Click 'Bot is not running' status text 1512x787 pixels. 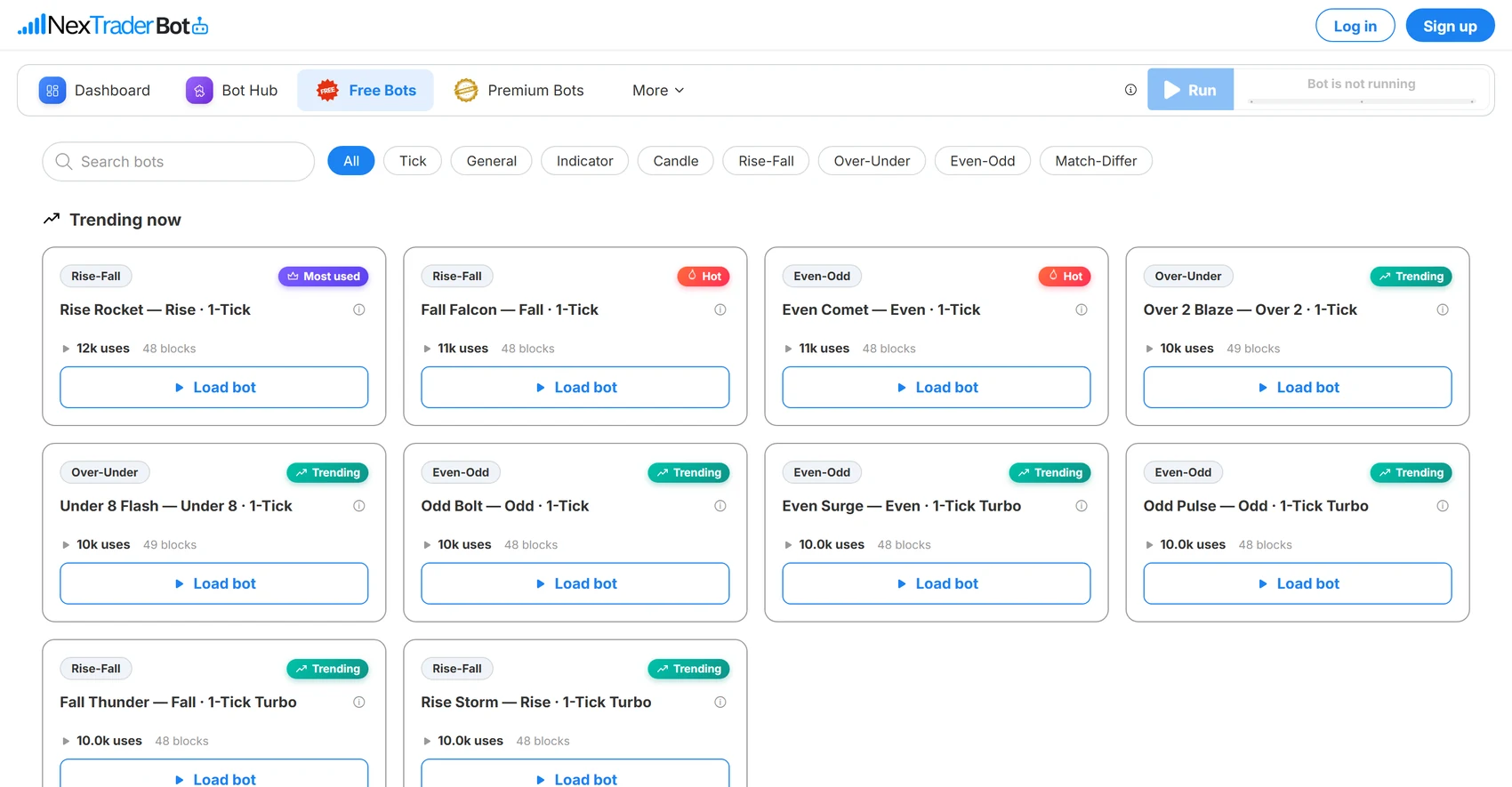[x=1361, y=84]
